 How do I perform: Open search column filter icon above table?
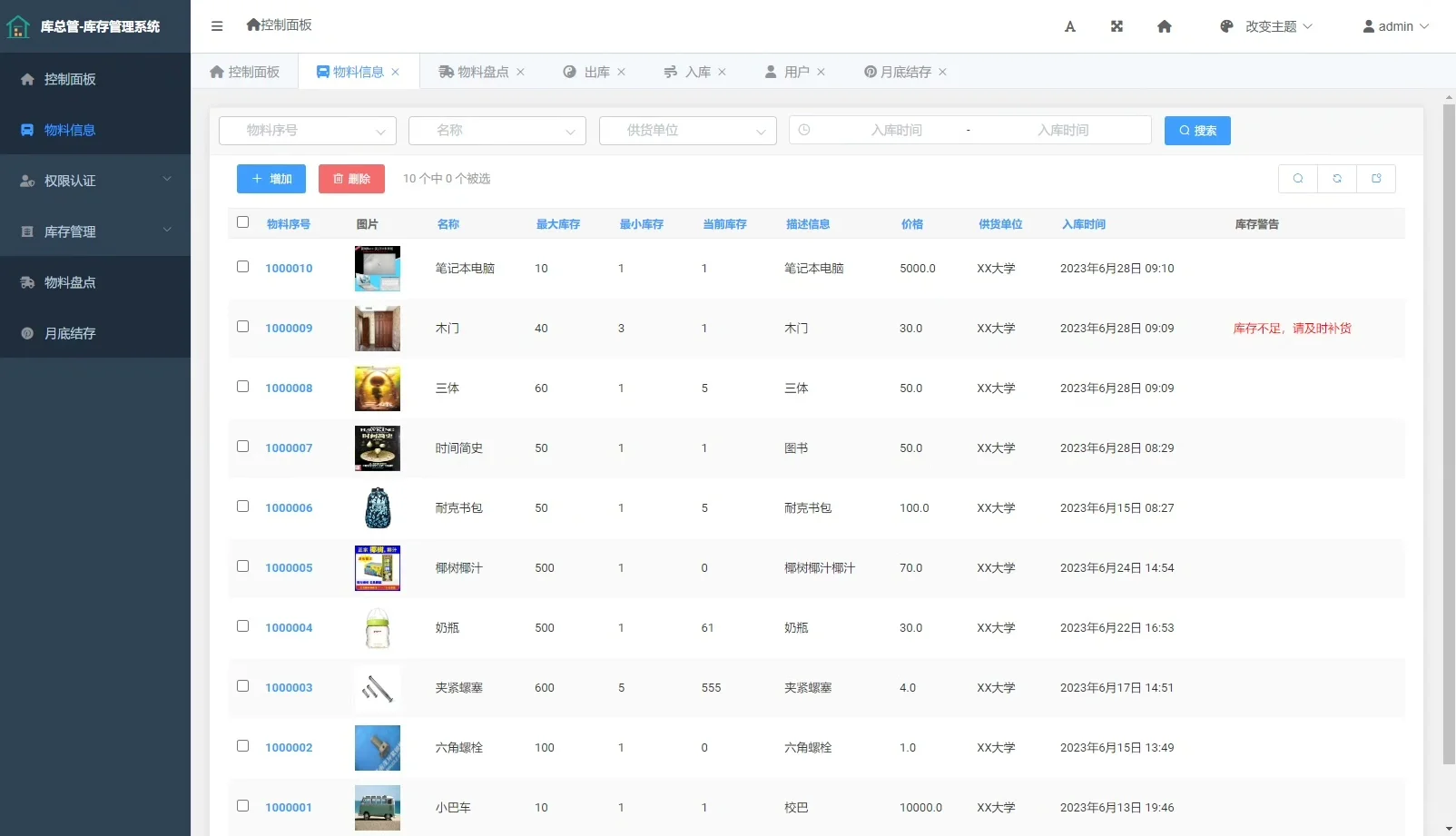pos(1297,179)
